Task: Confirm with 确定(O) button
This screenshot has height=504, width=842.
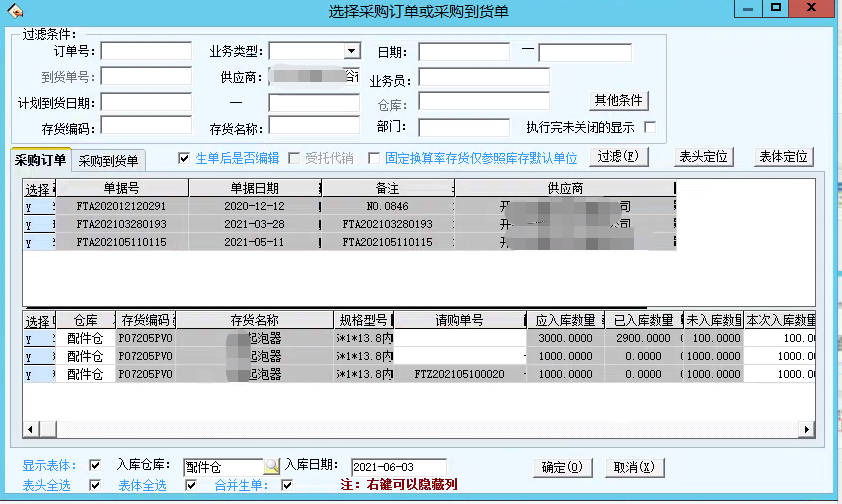Action: (562, 467)
